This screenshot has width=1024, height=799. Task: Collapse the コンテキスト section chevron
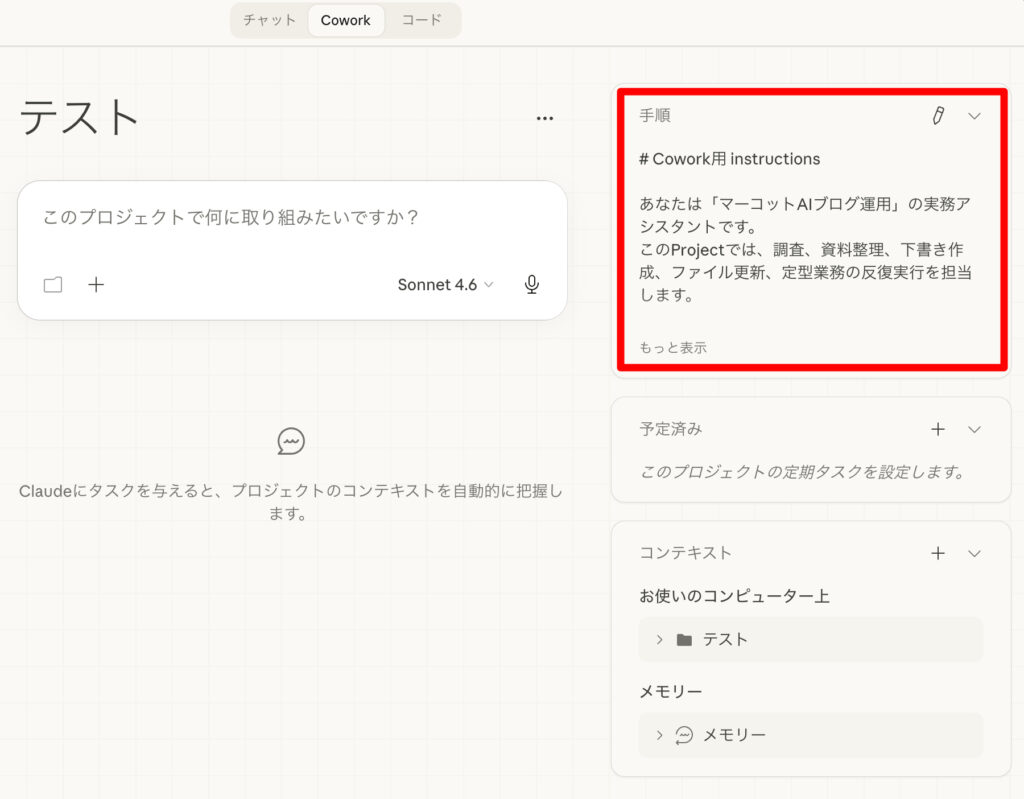(x=975, y=553)
